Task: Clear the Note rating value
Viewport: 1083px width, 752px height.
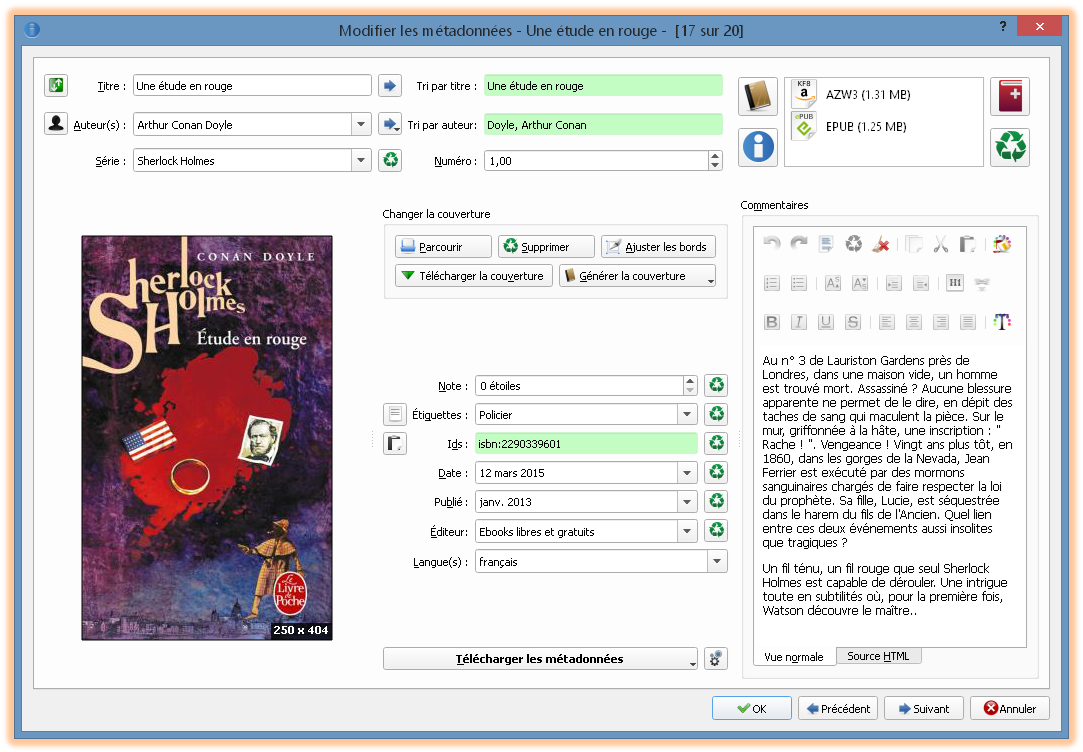Action: pyautogui.click(x=716, y=385)
